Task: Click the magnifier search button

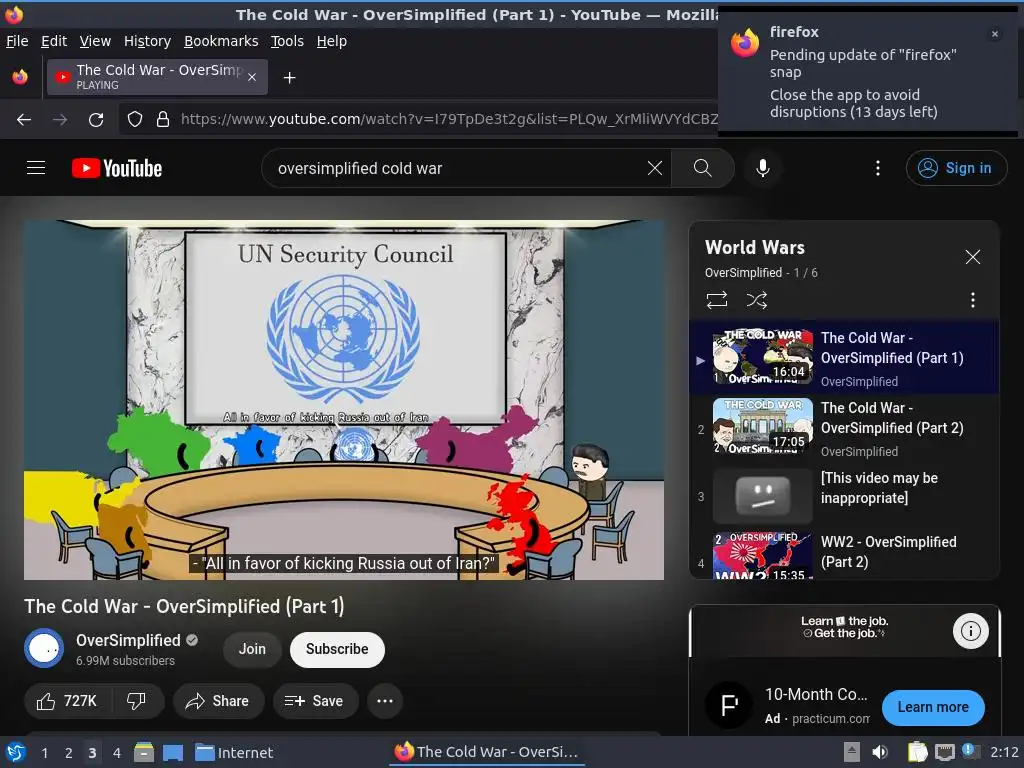Action: [x=703, y=168]
